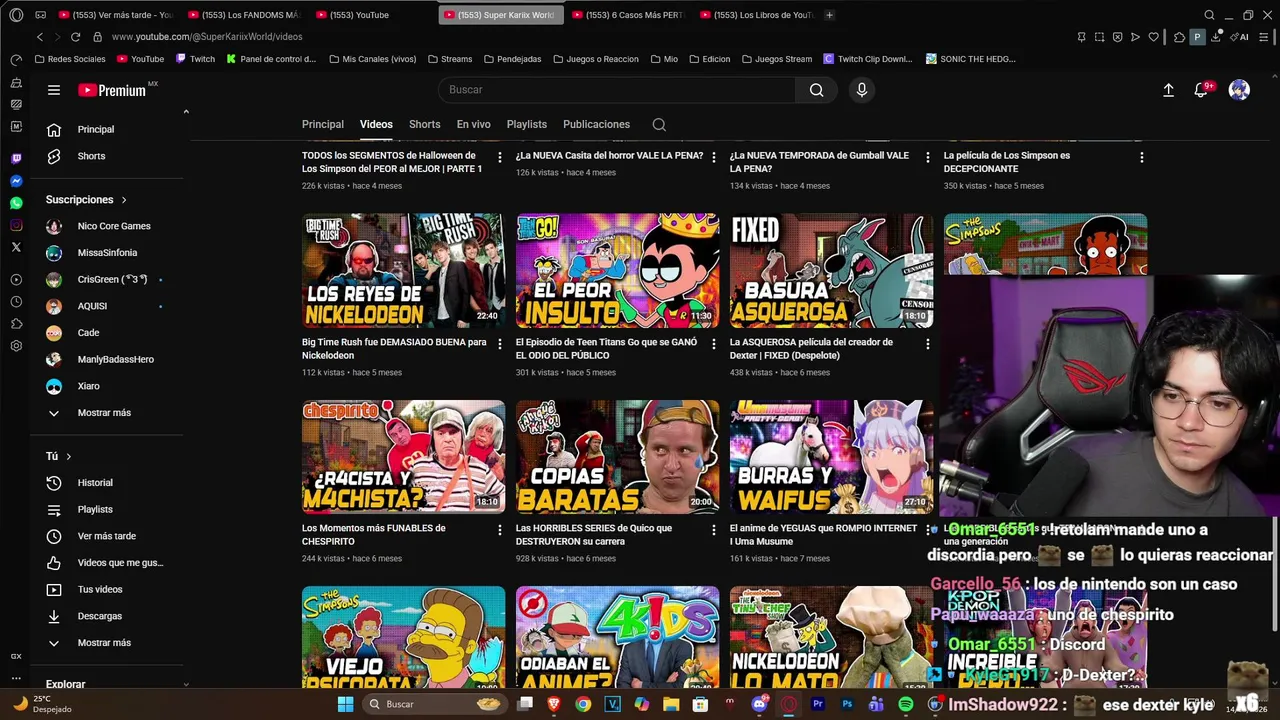
Task: Open EL PEOR INSULTO video thumbnail
Action: [617, 270]
